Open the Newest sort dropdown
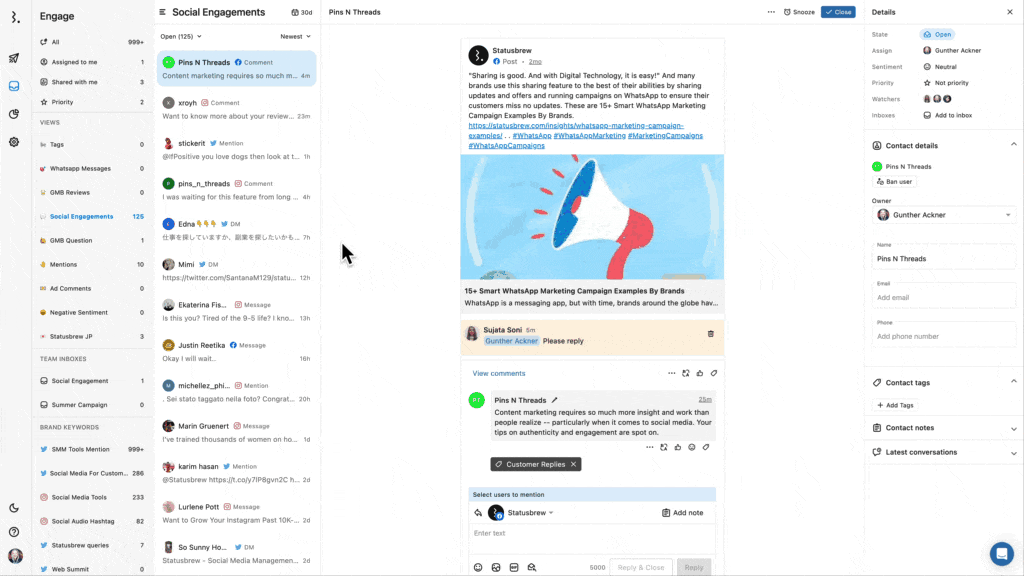This screenshot has width=1024, height=576. 295,36
